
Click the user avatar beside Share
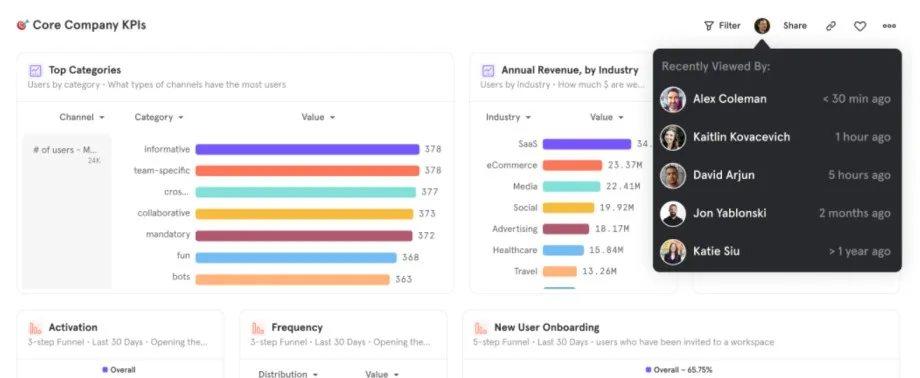pyautogui.click(x=762, y=26)
